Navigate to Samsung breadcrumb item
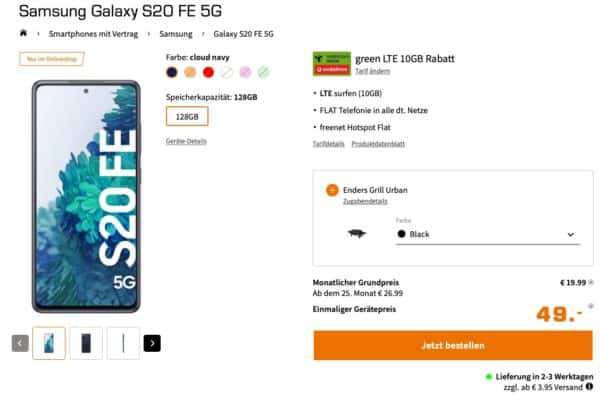This screenshot has width=600, height=398. [176, 34]
